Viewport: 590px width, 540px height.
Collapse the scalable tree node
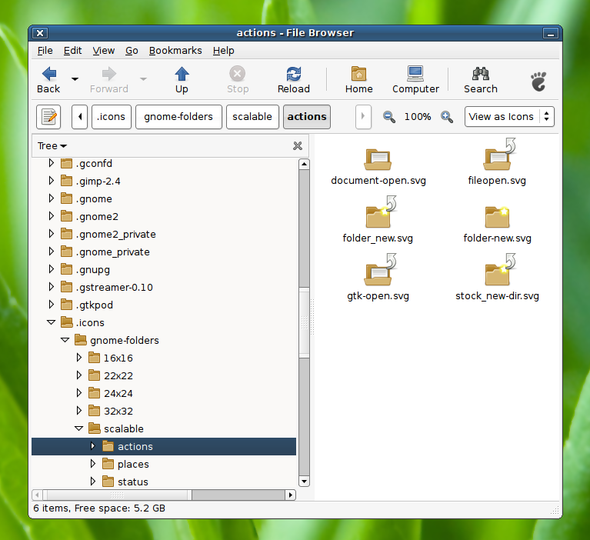tap(79, 428)
